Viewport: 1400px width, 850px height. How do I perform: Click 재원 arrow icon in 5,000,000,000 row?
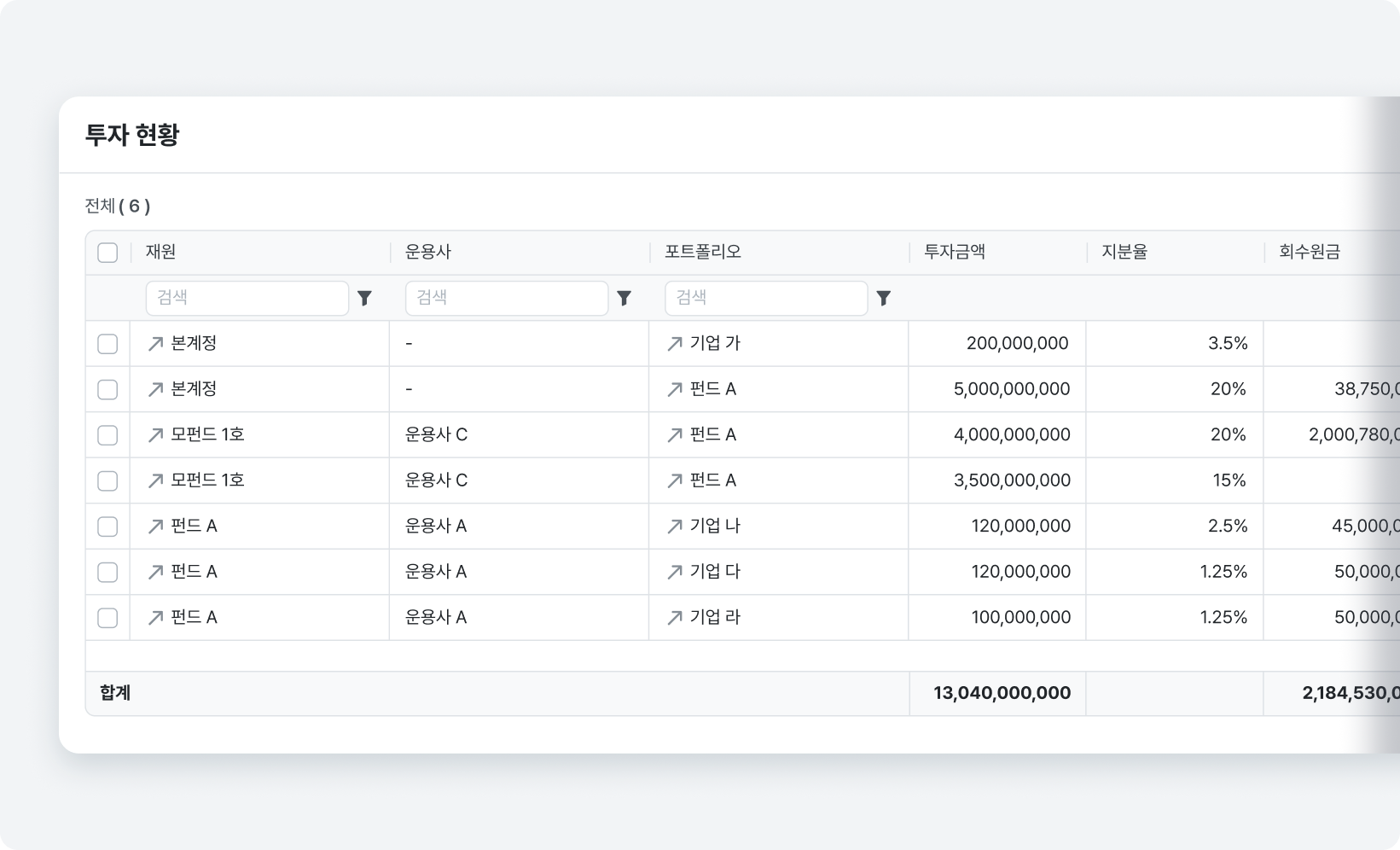tap(155, 389)
